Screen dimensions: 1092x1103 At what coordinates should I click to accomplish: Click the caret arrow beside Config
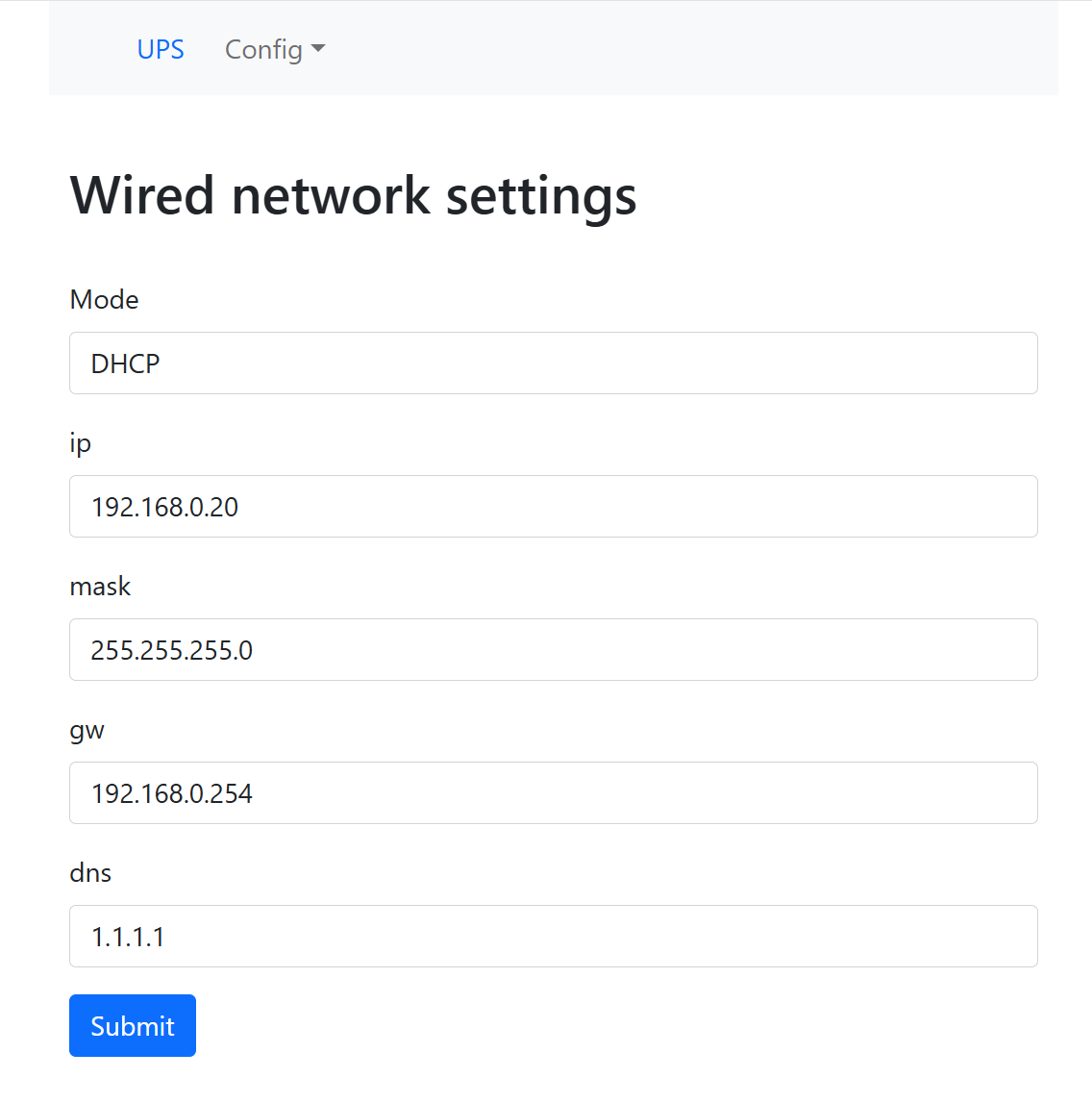(319, 49)
